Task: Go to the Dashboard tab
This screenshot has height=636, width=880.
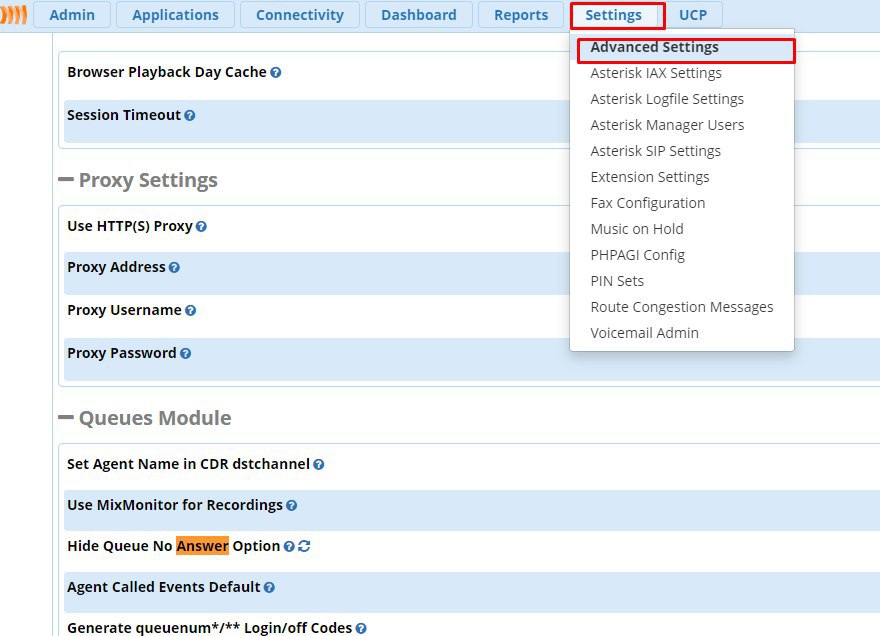Action: (x=419, y=15)
